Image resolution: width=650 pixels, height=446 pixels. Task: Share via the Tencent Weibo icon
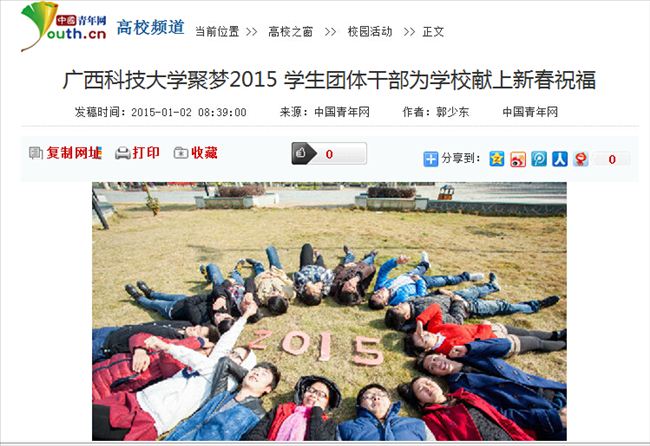539,159
